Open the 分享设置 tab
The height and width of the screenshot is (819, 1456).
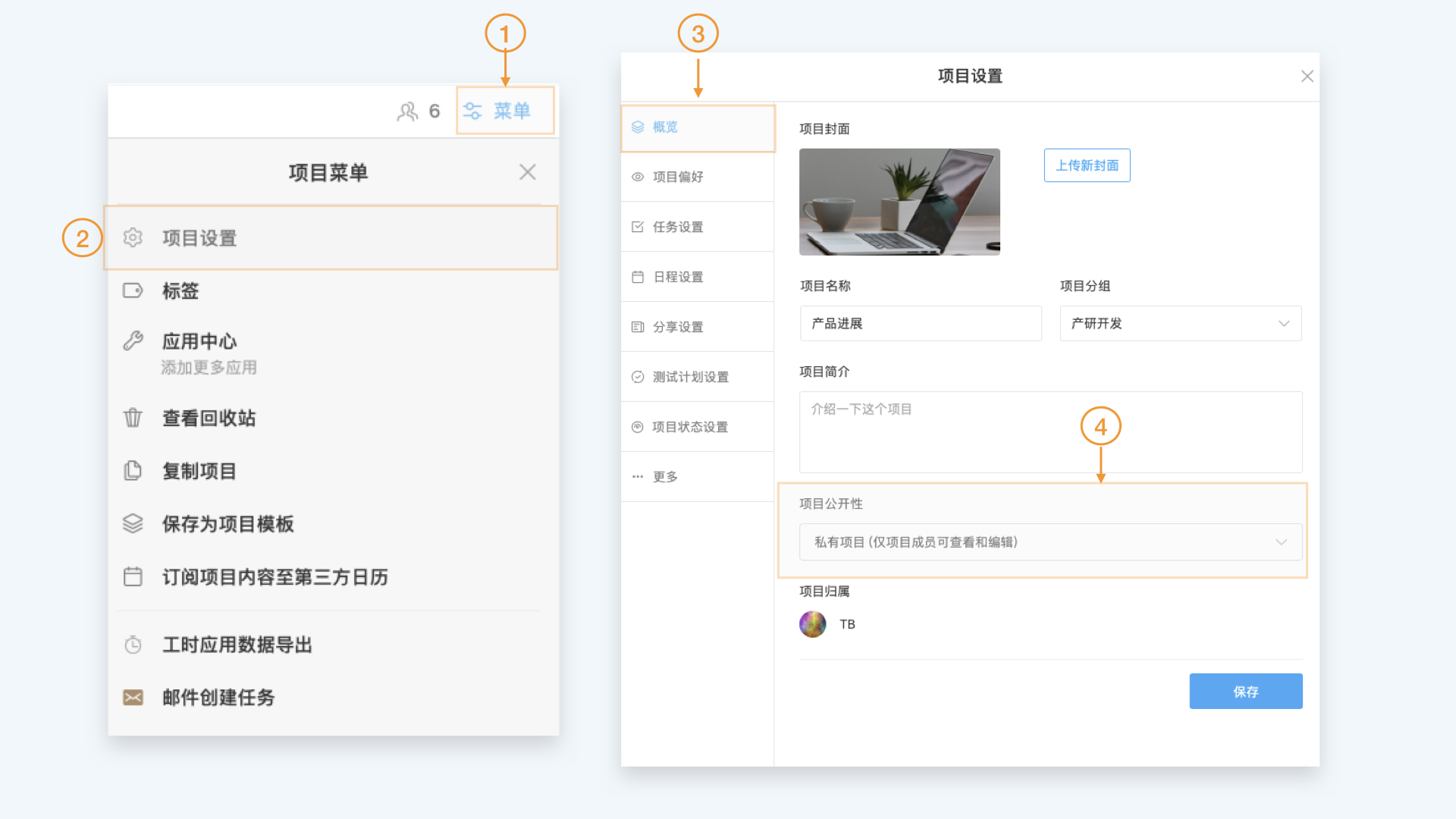[698, 327]
